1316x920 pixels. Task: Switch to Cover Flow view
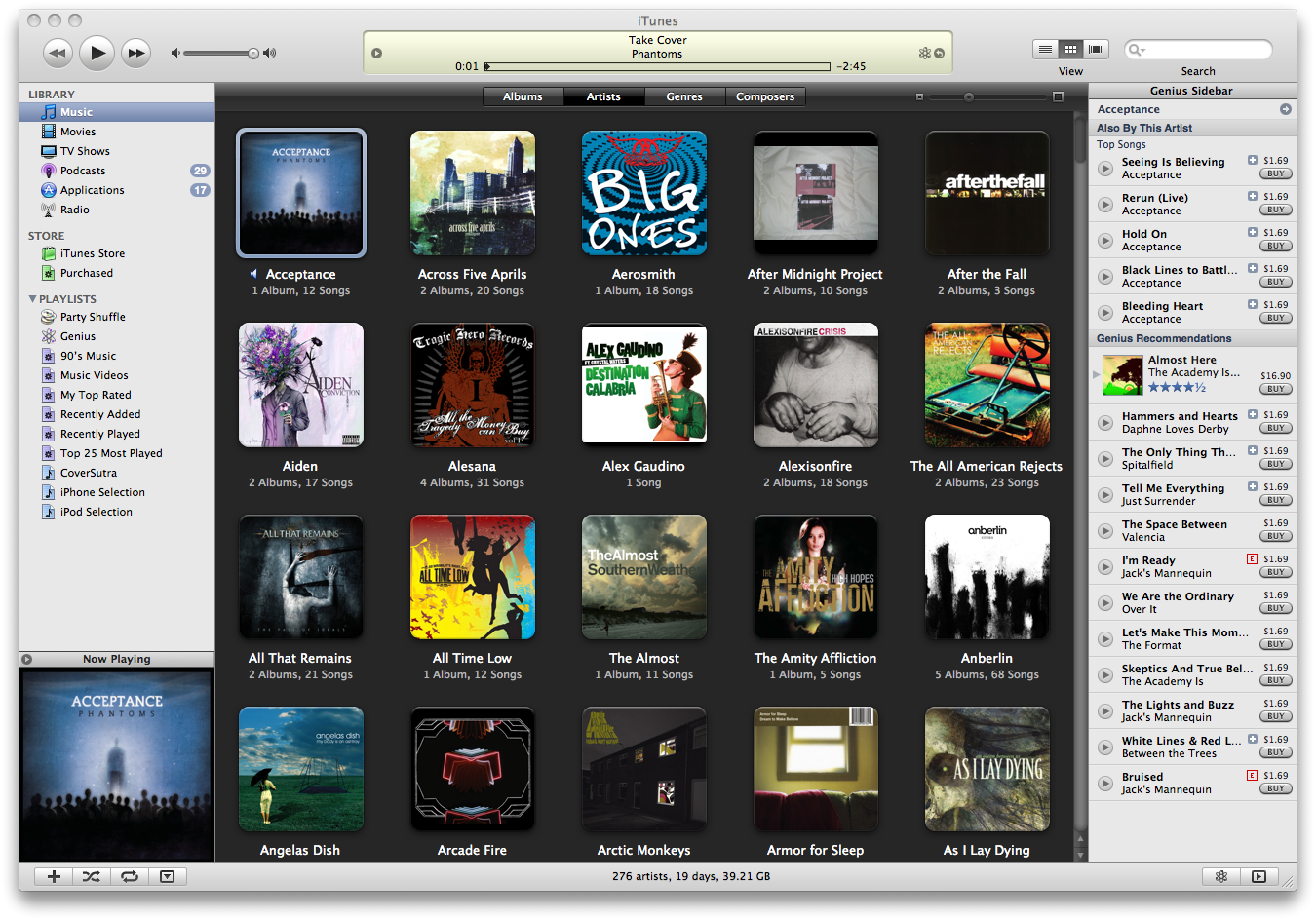(x=1096, y=49)
